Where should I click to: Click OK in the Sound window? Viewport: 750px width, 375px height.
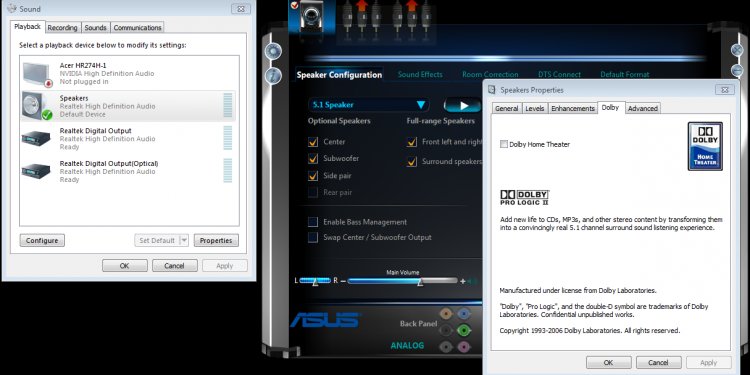coord(125,266)
